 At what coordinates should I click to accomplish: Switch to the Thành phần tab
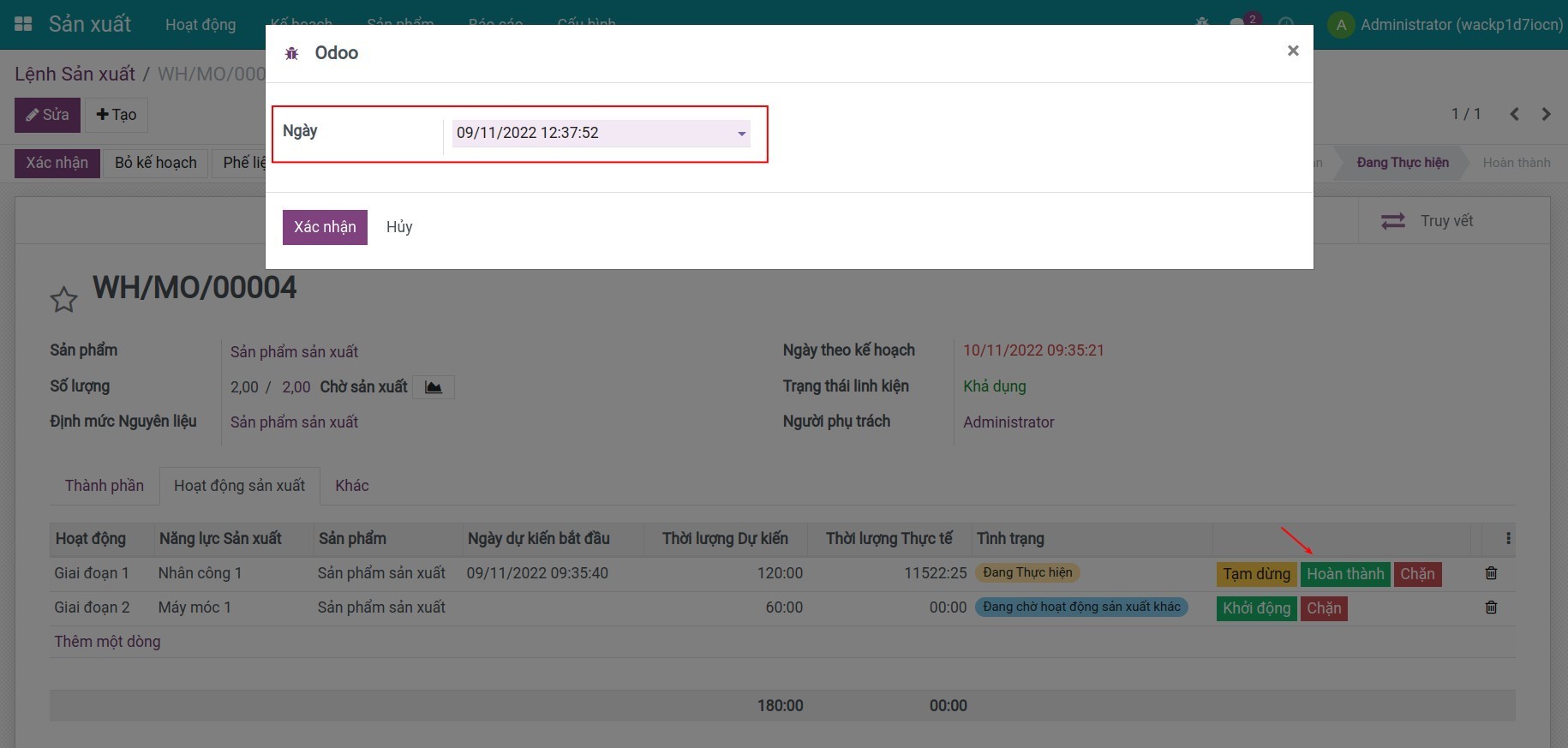pyautogui.click(x=105, y=486)
